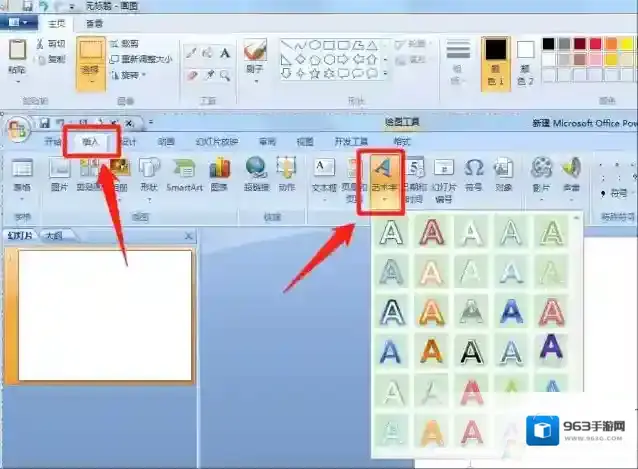Select the 颜色 2 background color button
Image resolution: width=638 pixels, height=469 pixels.
(525, 63)
